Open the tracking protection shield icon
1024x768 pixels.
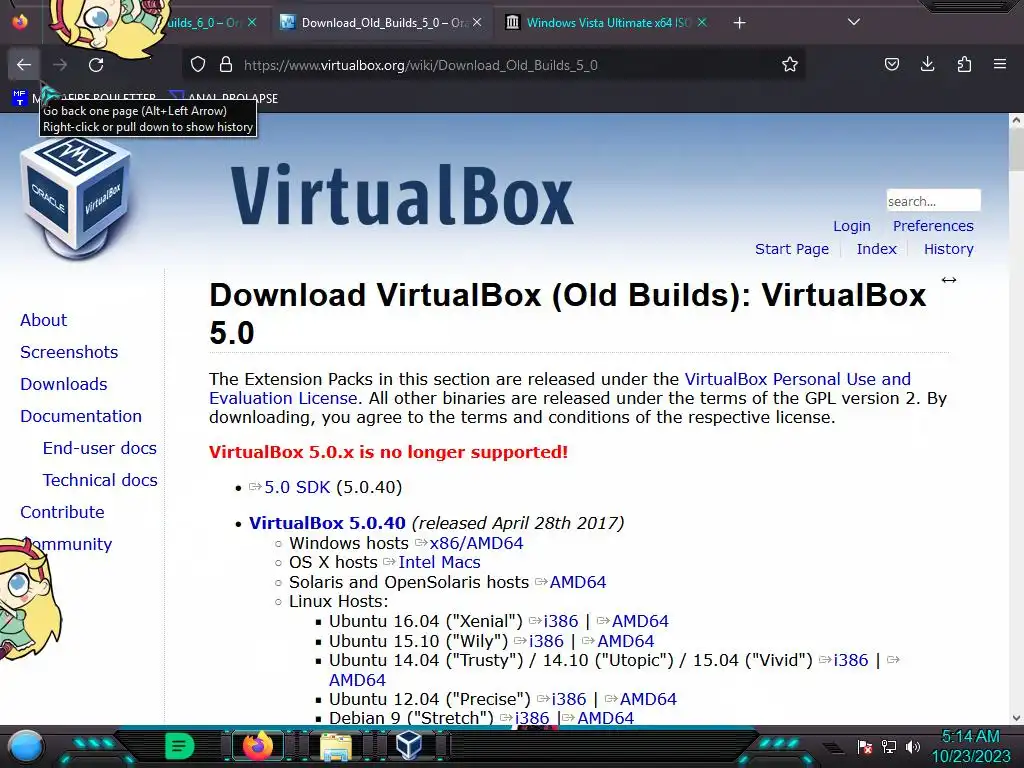point(198,65)
